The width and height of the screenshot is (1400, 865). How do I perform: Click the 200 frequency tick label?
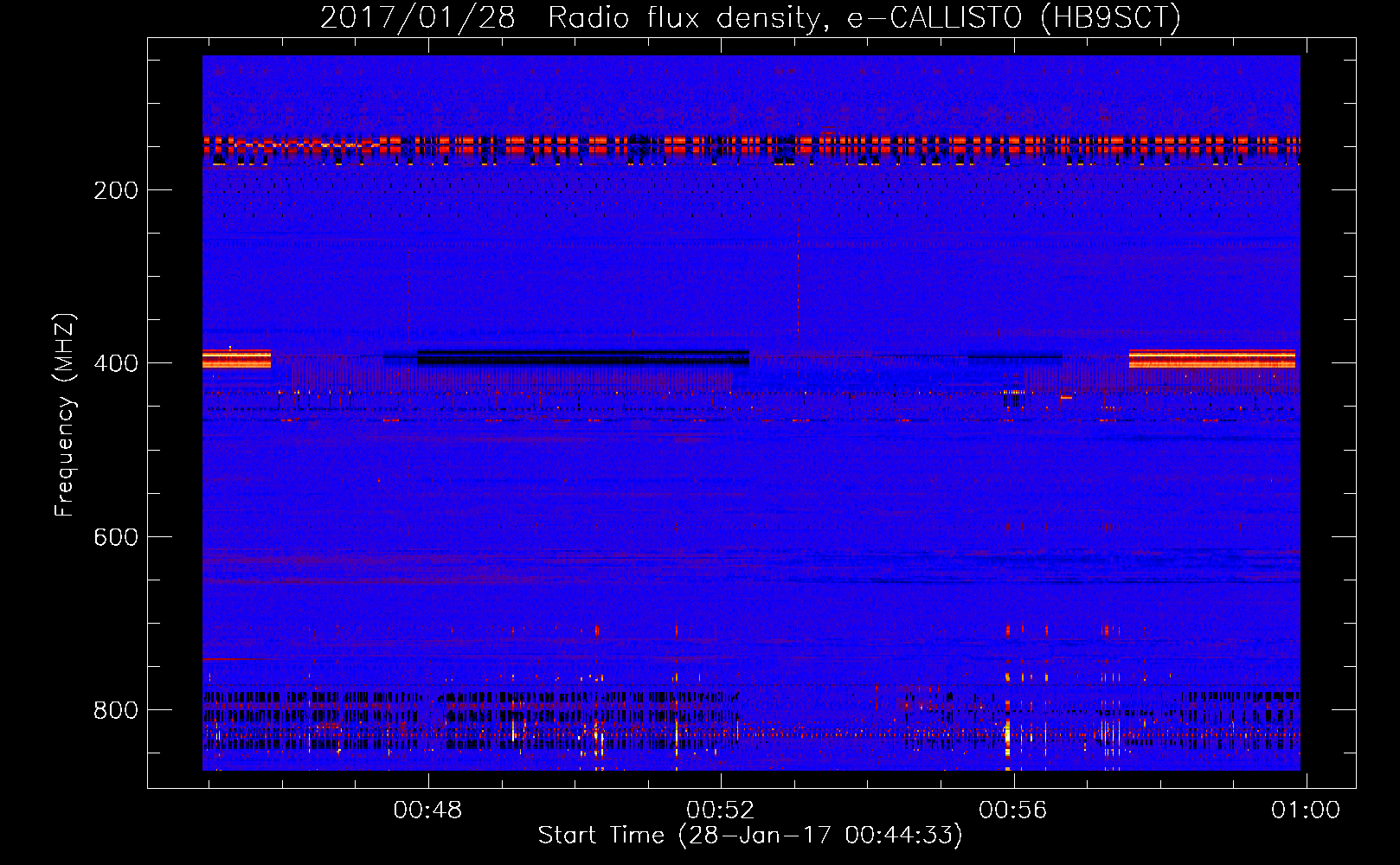tap(116, 190)
